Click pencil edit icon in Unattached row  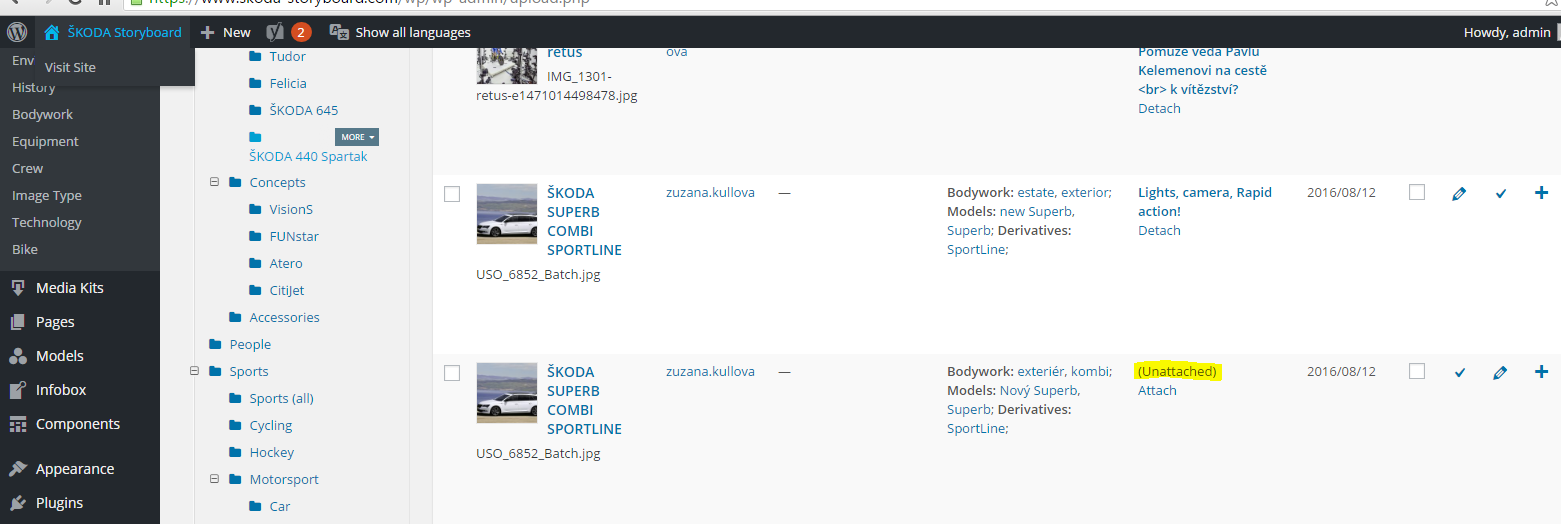coord(1500,373)
